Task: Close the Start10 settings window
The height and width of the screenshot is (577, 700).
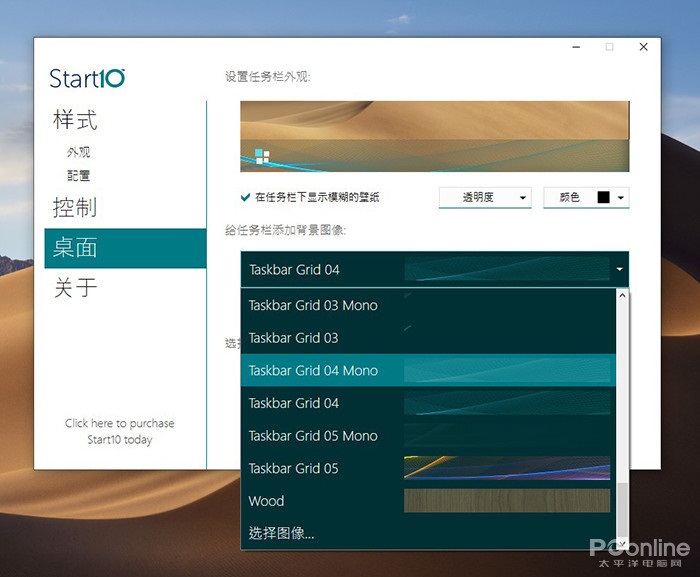Action: 643,47
